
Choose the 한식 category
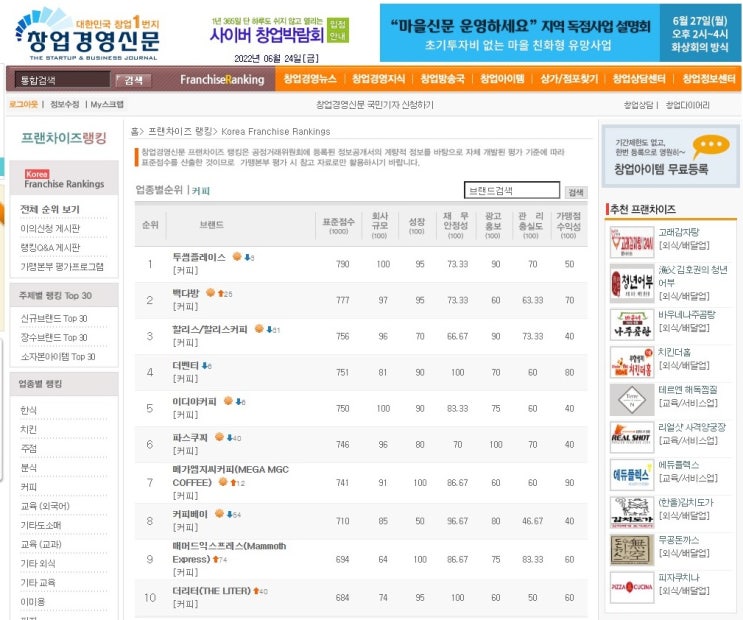coord(28,410)
